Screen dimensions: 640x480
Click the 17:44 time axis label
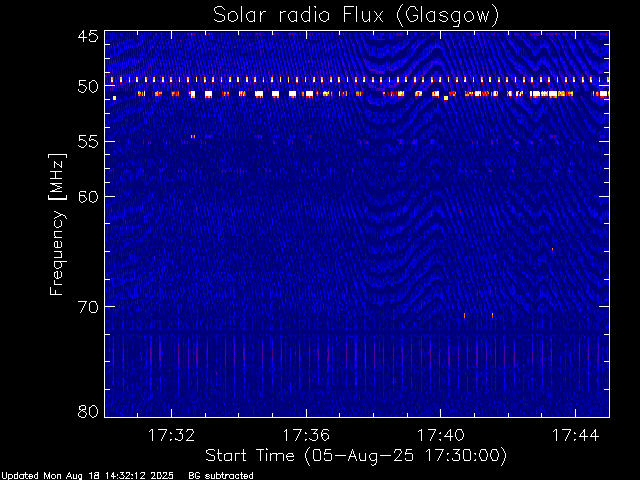[576, 435]
